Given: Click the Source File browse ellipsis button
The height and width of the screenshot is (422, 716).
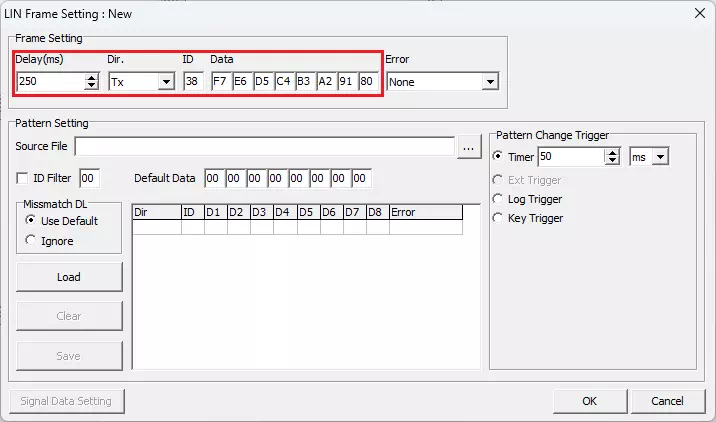Looking at the screenshot, I should pyautogui.click(x=470, y=147).
